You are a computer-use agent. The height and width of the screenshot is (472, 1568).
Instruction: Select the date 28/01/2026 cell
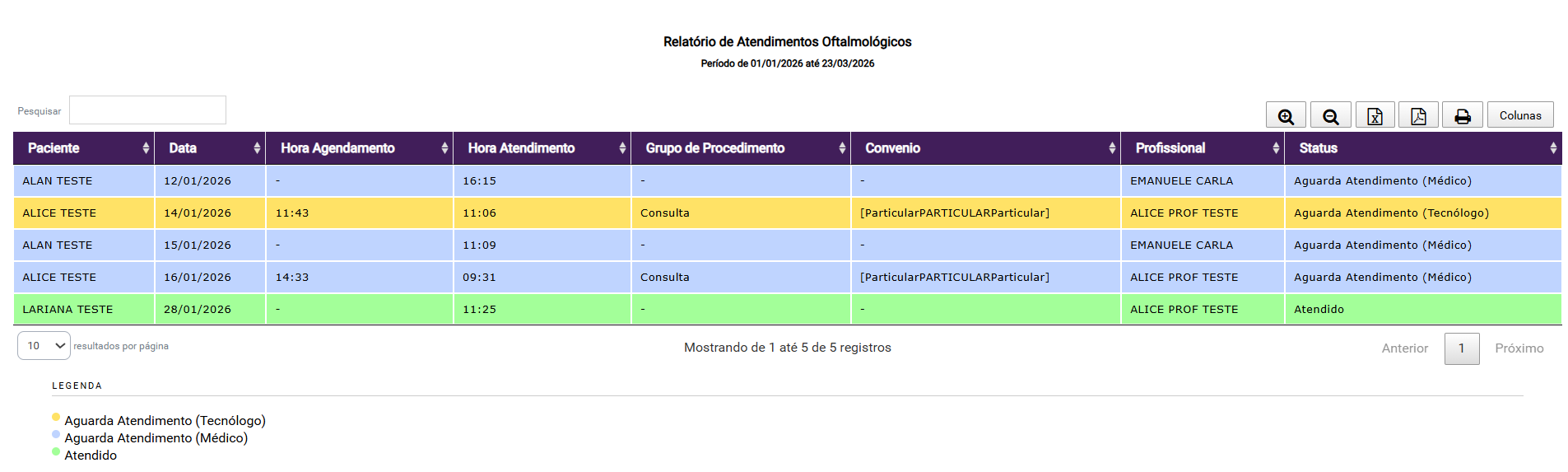[210, 310]
